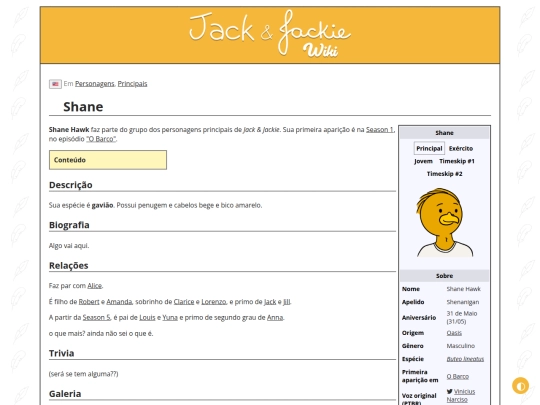Image resolution: width=540 pixels, height=405 pixels.
Task: Open Anna's character page
Action: 275,318
